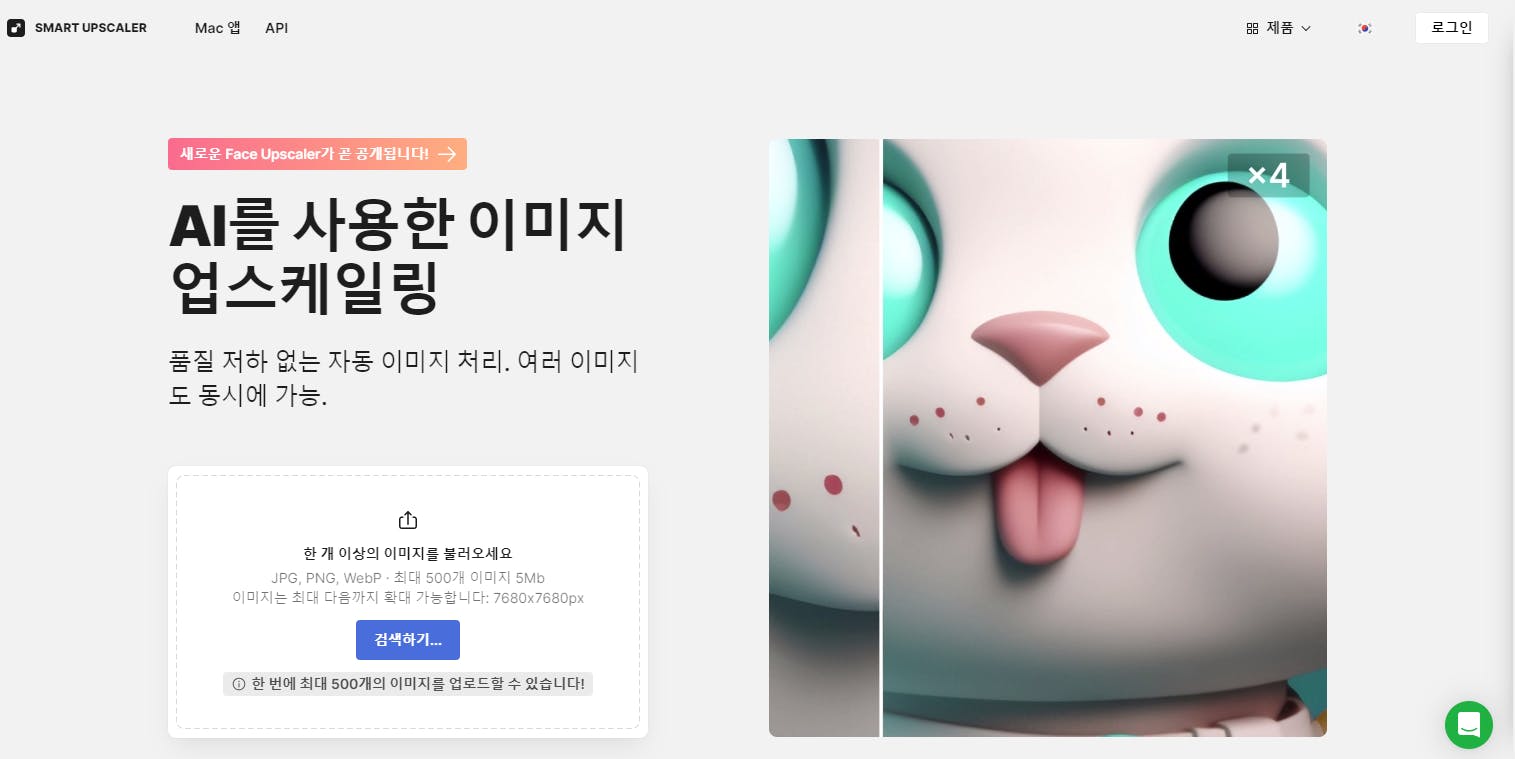The width and height of the screenshot is (1515, 759).
Task: Click the ×4 scale badge on preview
Action: 1268,175
